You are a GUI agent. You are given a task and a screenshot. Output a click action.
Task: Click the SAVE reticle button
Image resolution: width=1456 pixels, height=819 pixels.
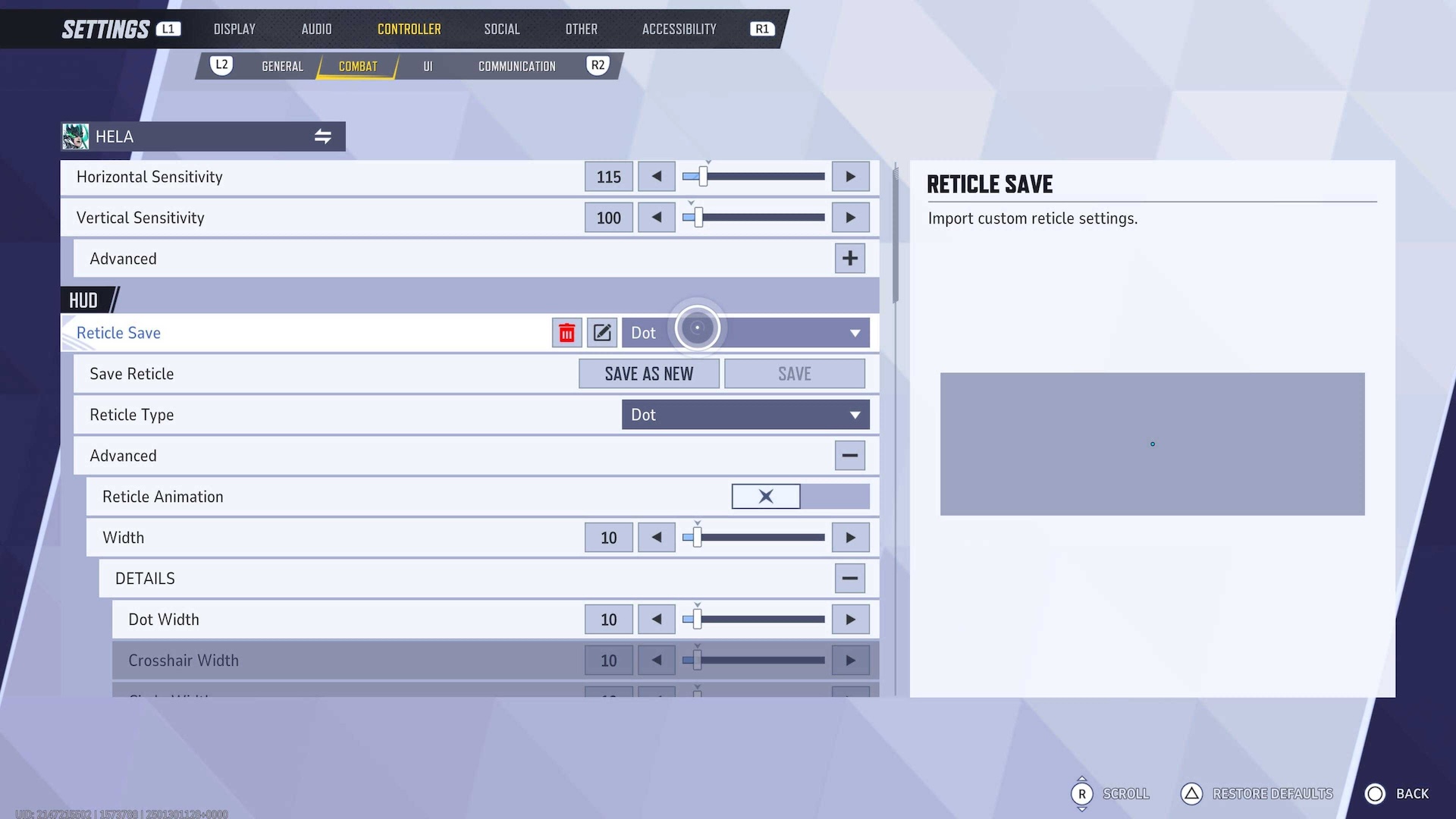[795, 373]
